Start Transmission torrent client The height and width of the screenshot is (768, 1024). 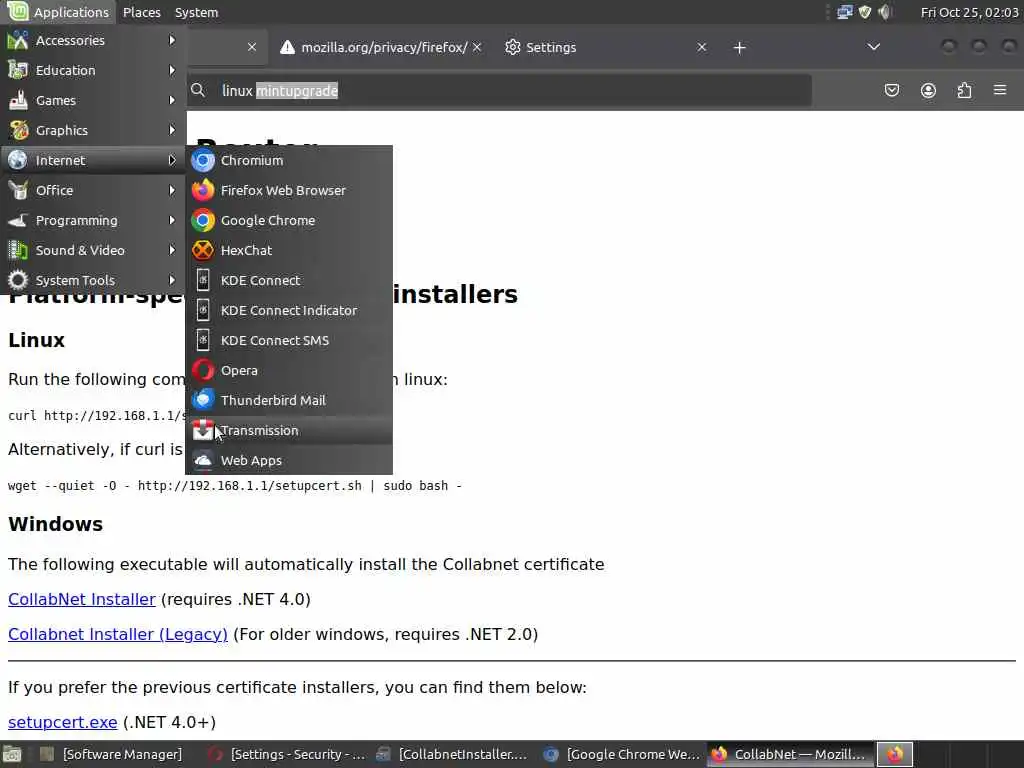(289, 430)
